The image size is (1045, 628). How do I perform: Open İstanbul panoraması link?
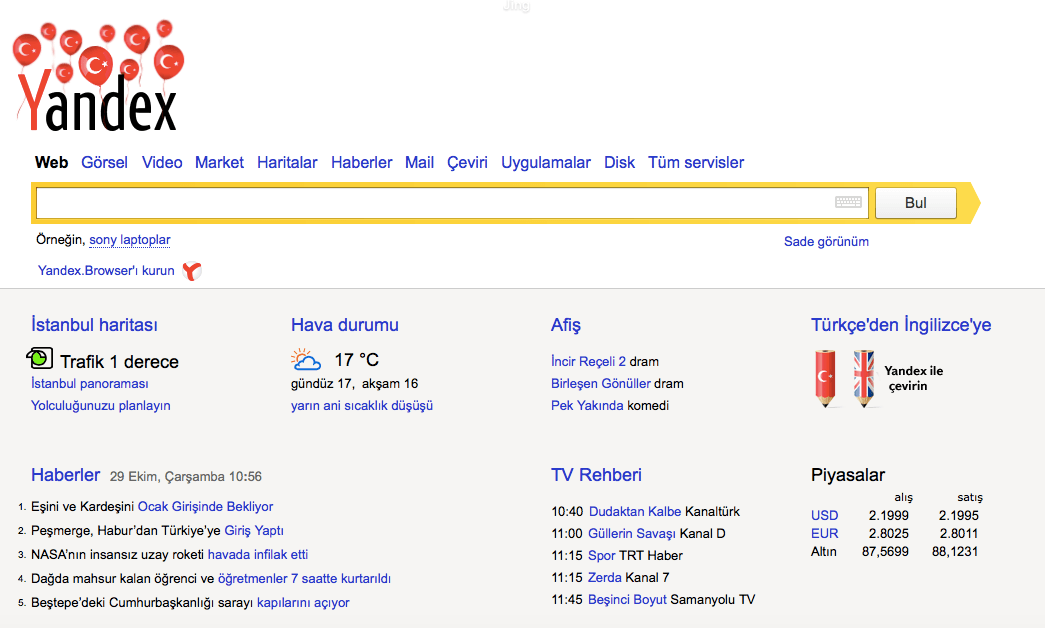(90, 383)
